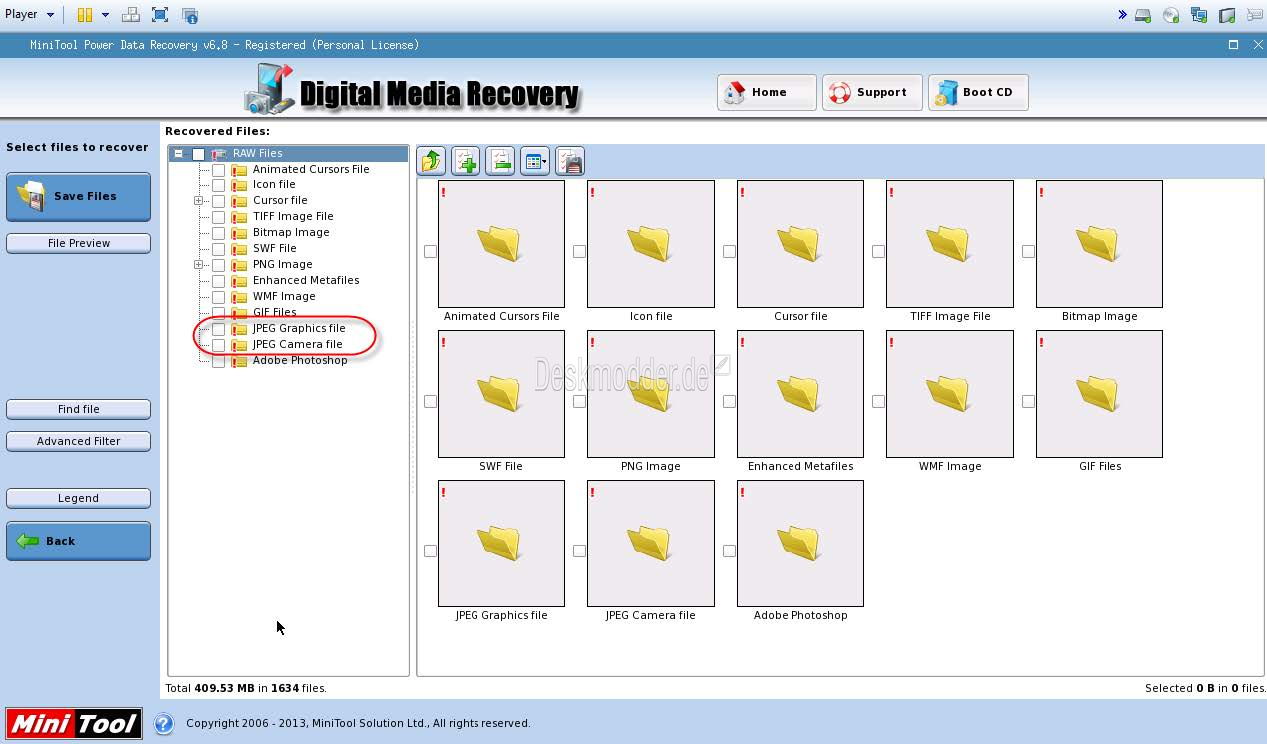Select Animated Cursors File folder thumbnail
This screenshot has height=744, width=1267.
[x=501, y=244]
